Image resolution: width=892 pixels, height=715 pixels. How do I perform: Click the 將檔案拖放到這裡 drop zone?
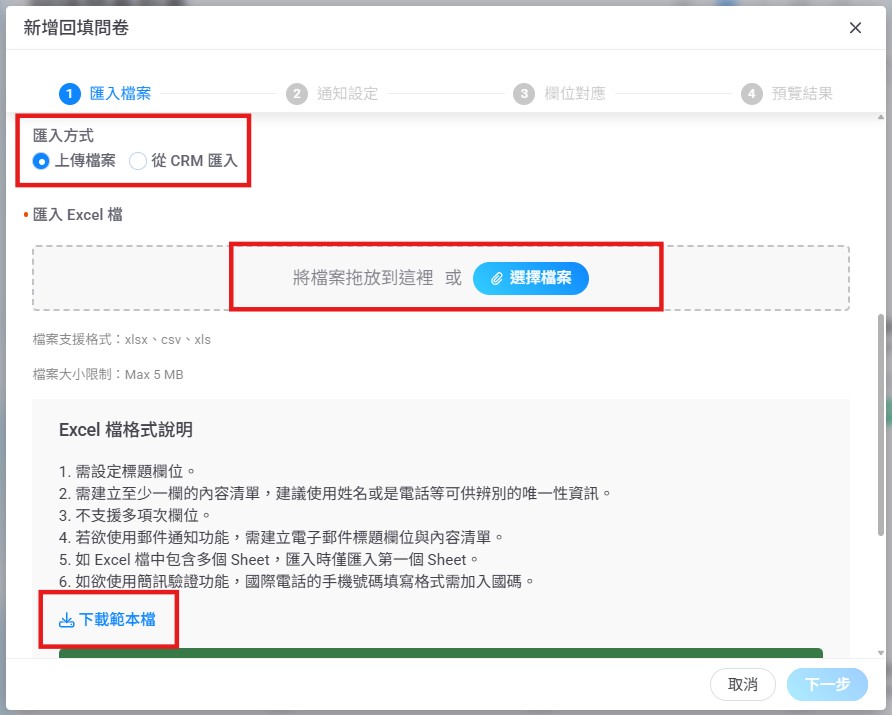362,278
